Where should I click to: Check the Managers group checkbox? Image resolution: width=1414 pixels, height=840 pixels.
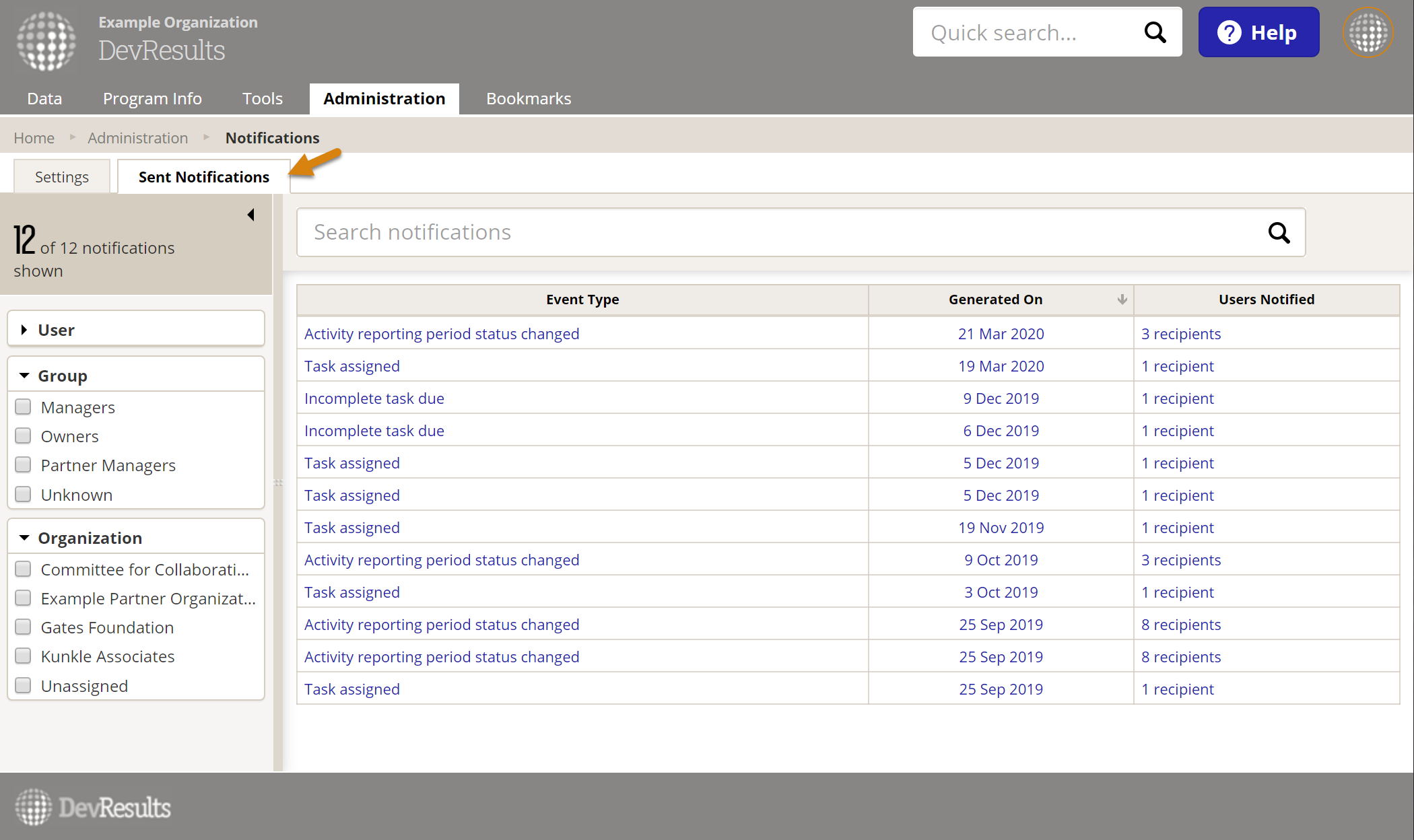[24, 407]
